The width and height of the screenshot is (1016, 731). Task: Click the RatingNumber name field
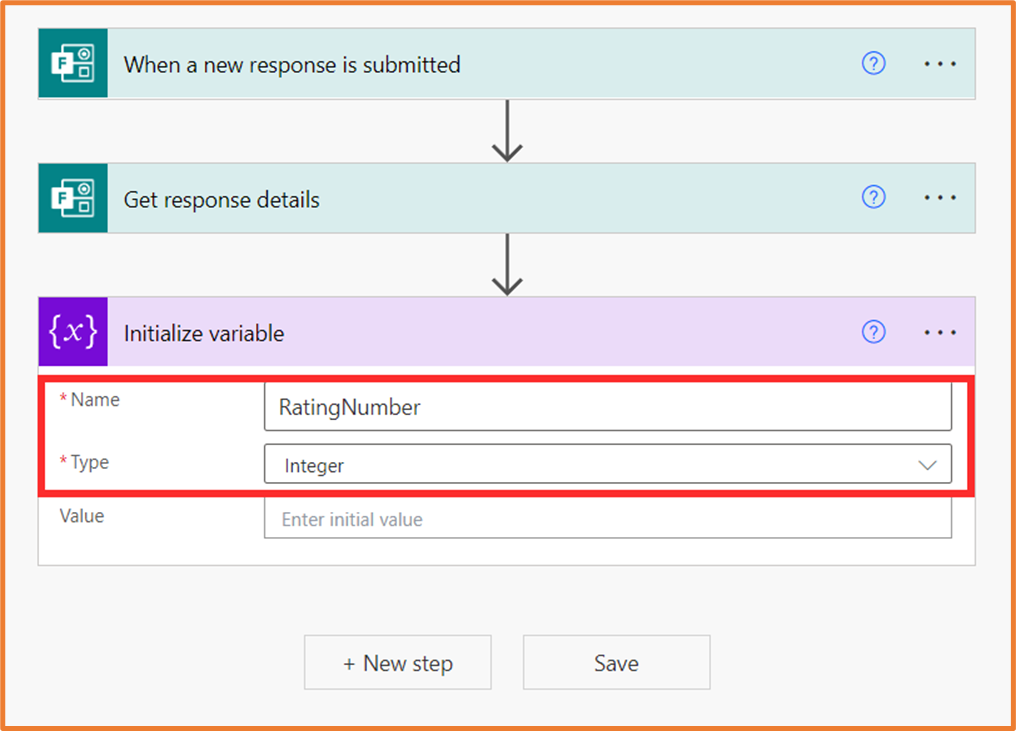tap(607, 407)
